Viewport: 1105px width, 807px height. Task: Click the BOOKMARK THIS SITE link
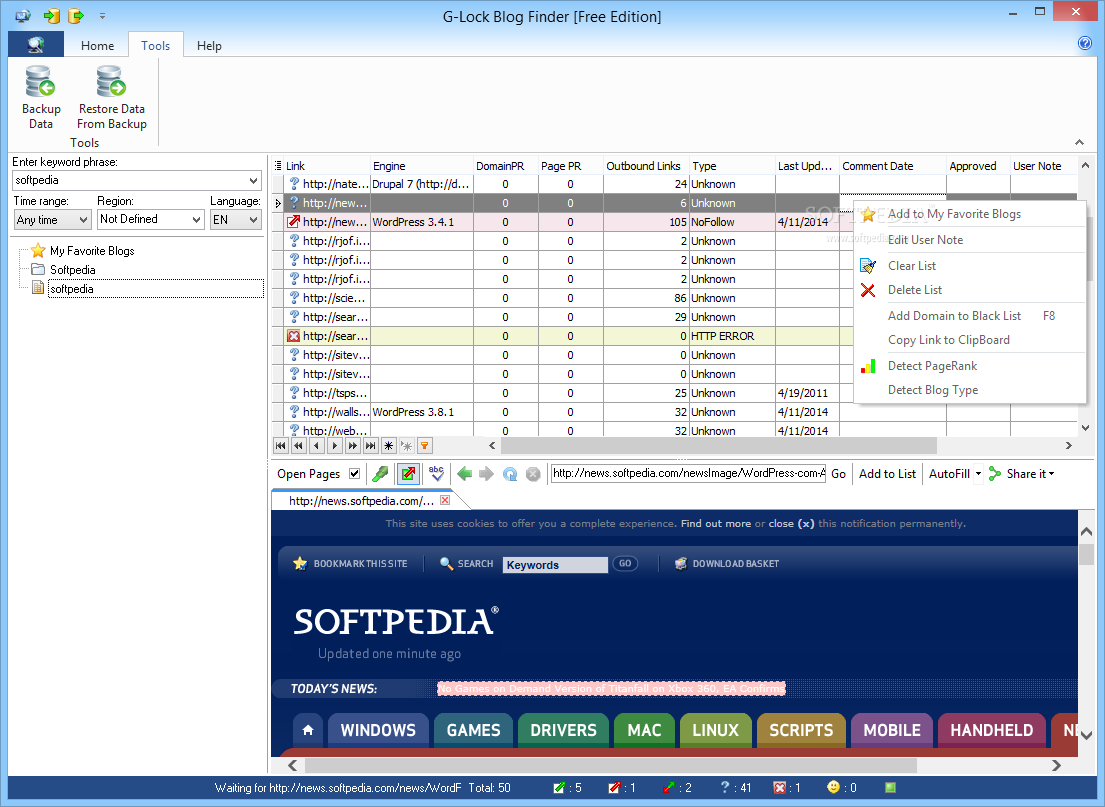point(350,564)
